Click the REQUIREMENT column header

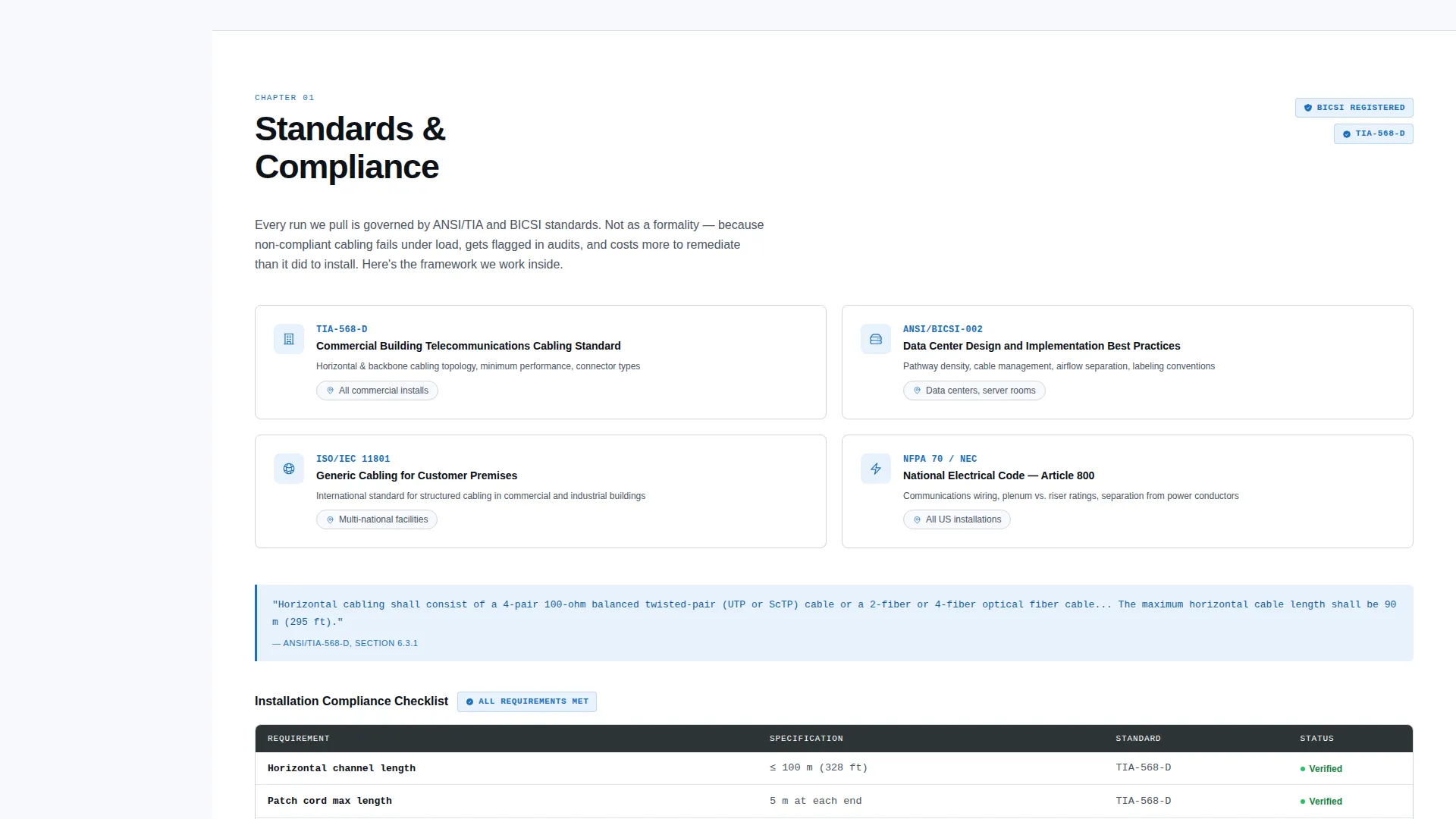[298, 739]
